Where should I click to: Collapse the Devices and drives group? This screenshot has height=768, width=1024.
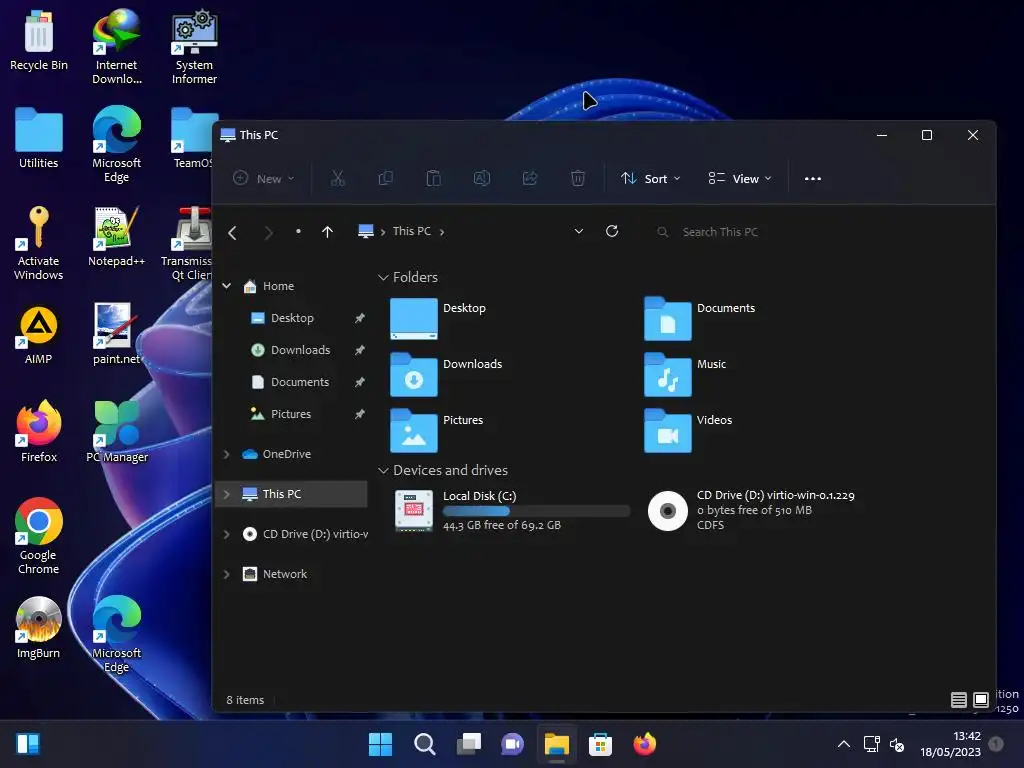coord(383,470)
